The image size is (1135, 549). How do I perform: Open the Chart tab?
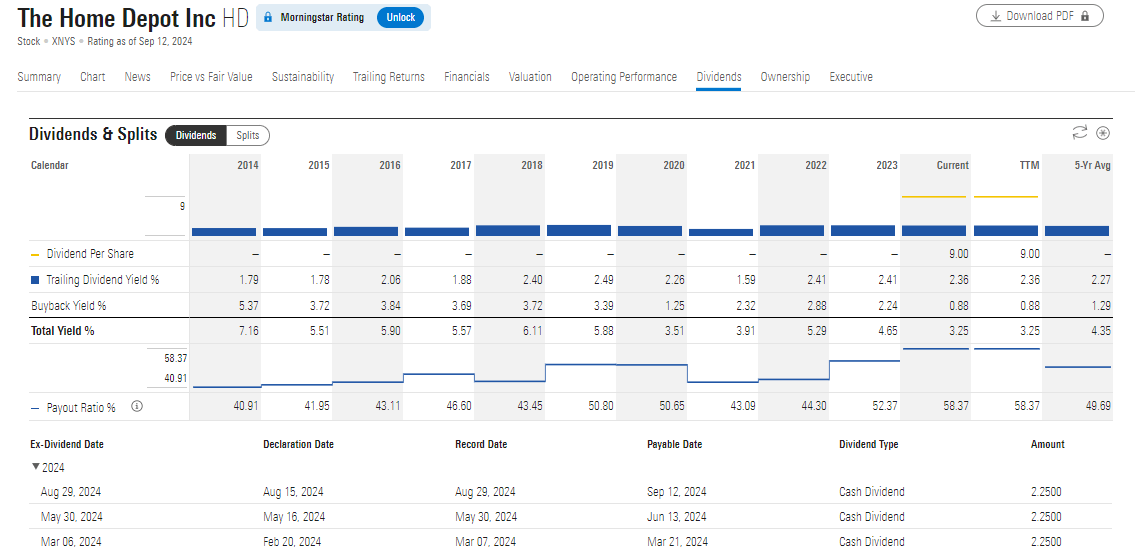click(x=93, y=77)
